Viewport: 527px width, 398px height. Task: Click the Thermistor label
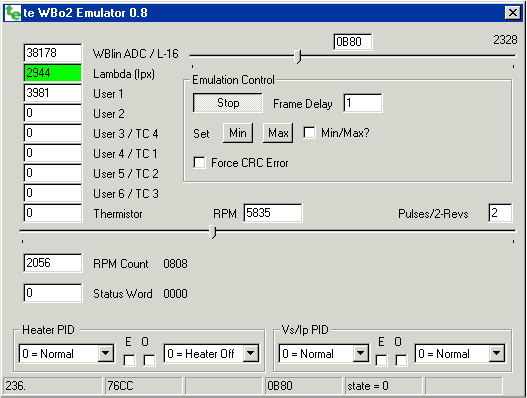(118, 214)
